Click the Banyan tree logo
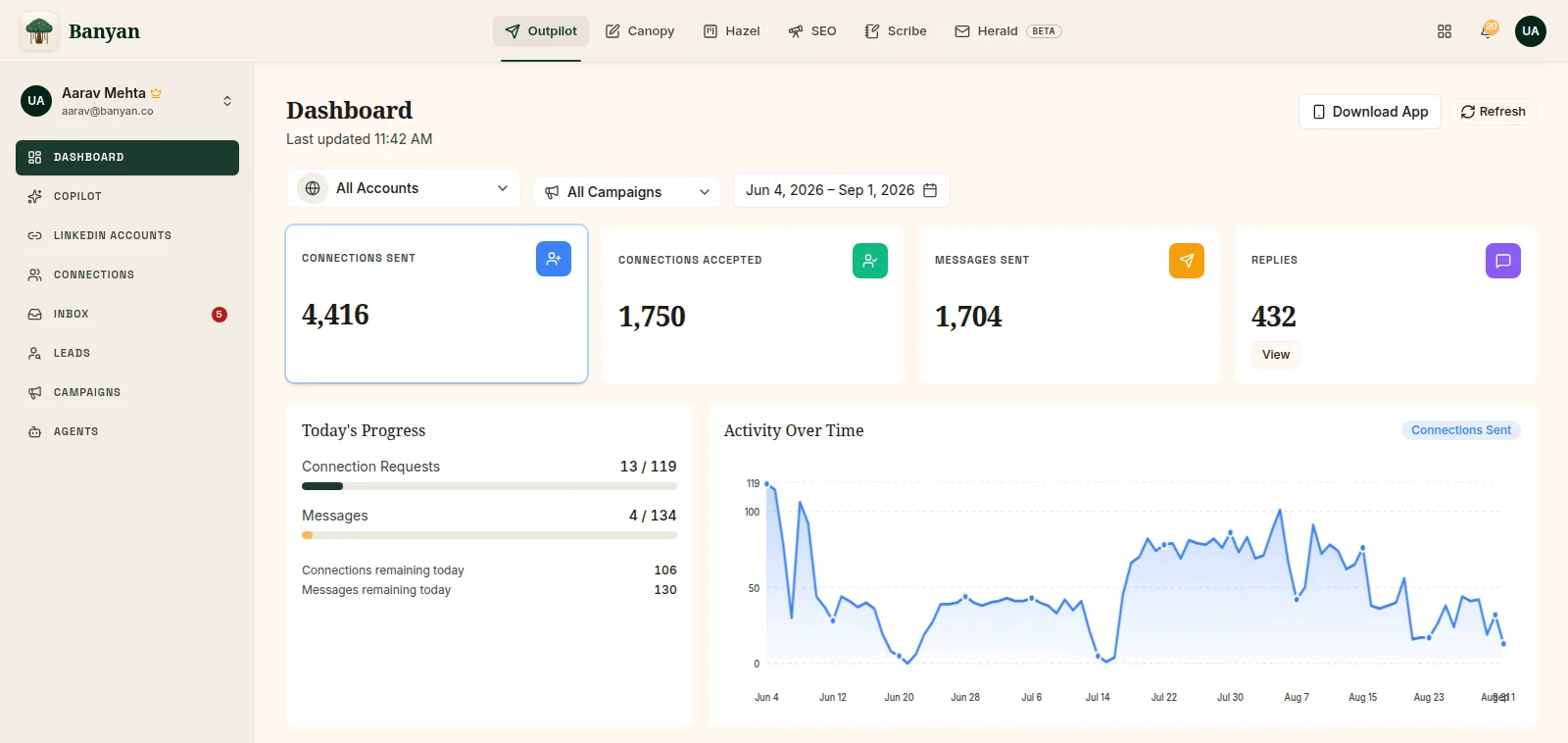1568x743 pixels. click(x=39, y=31)
